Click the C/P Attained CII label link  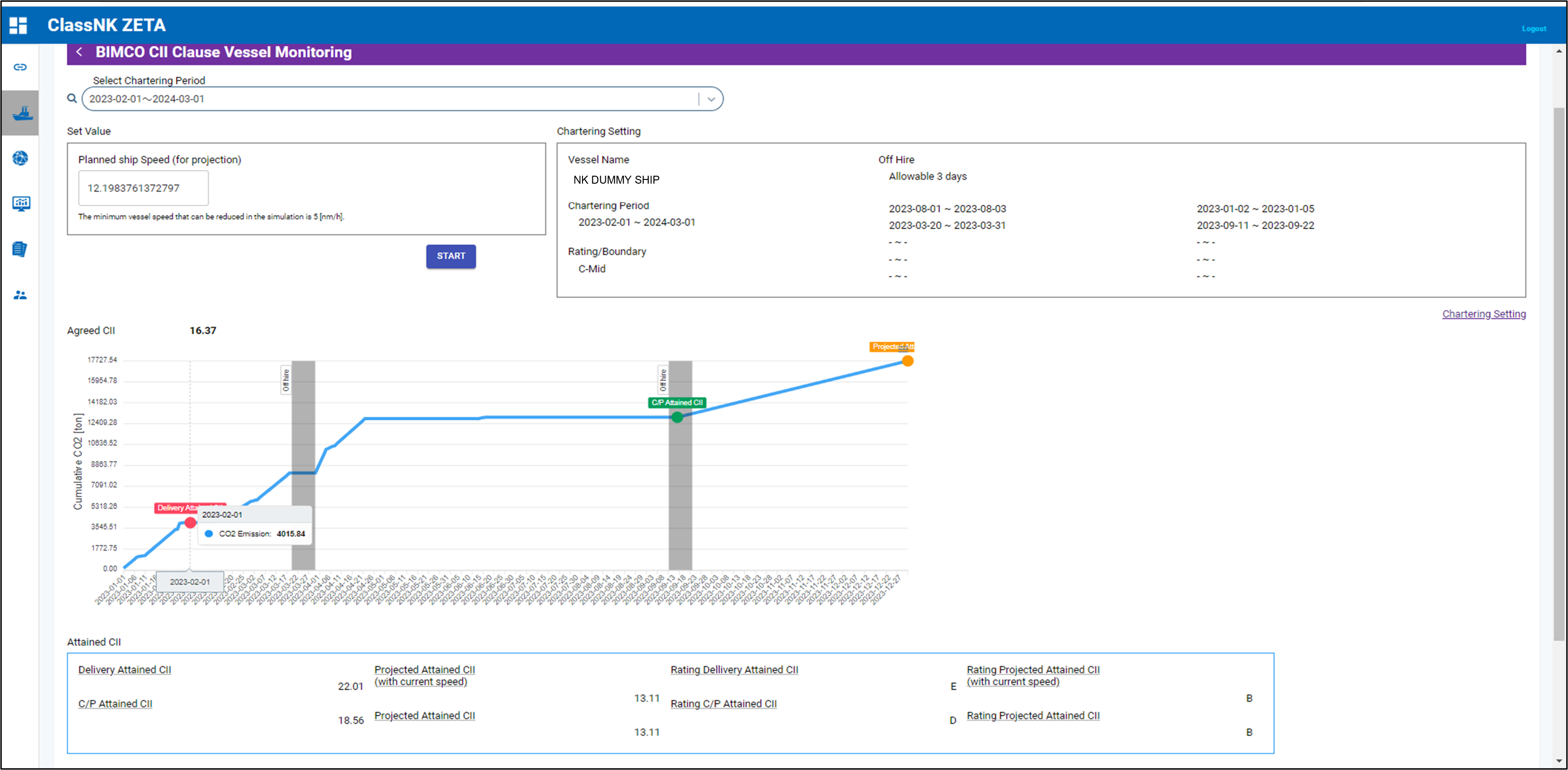coord(115,704)
